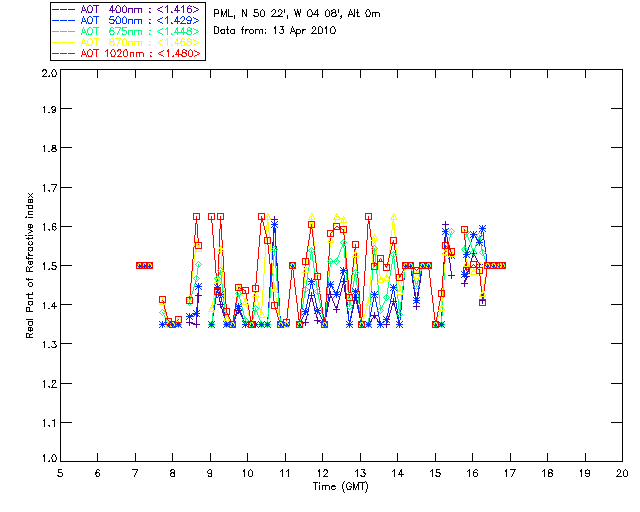Screen dimensions: 640x512
Task: Click the x-axis hour label 17
Action: pyautogui.click(x=510, y=473)
